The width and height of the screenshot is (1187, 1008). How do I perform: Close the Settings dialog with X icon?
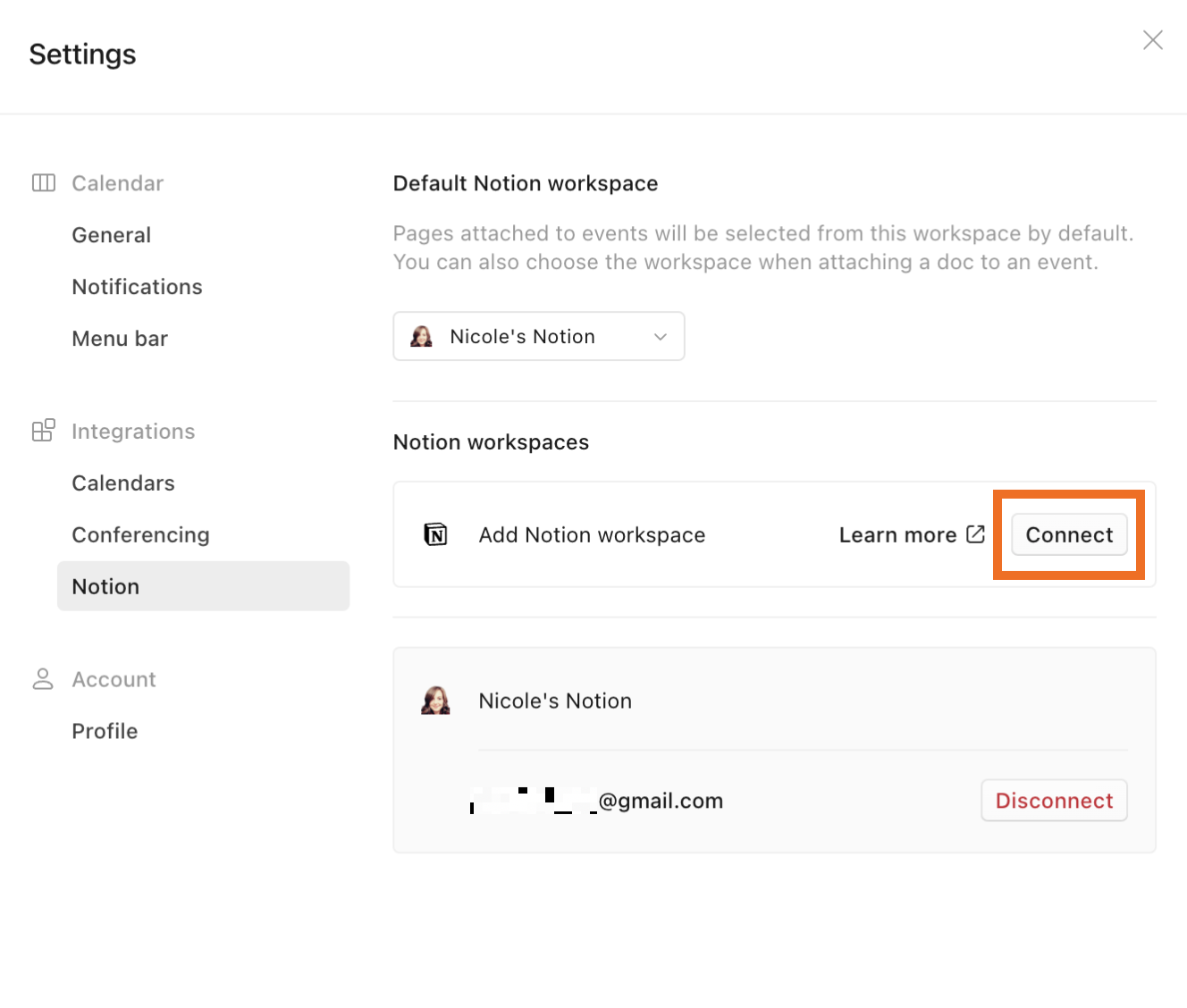1152,40
